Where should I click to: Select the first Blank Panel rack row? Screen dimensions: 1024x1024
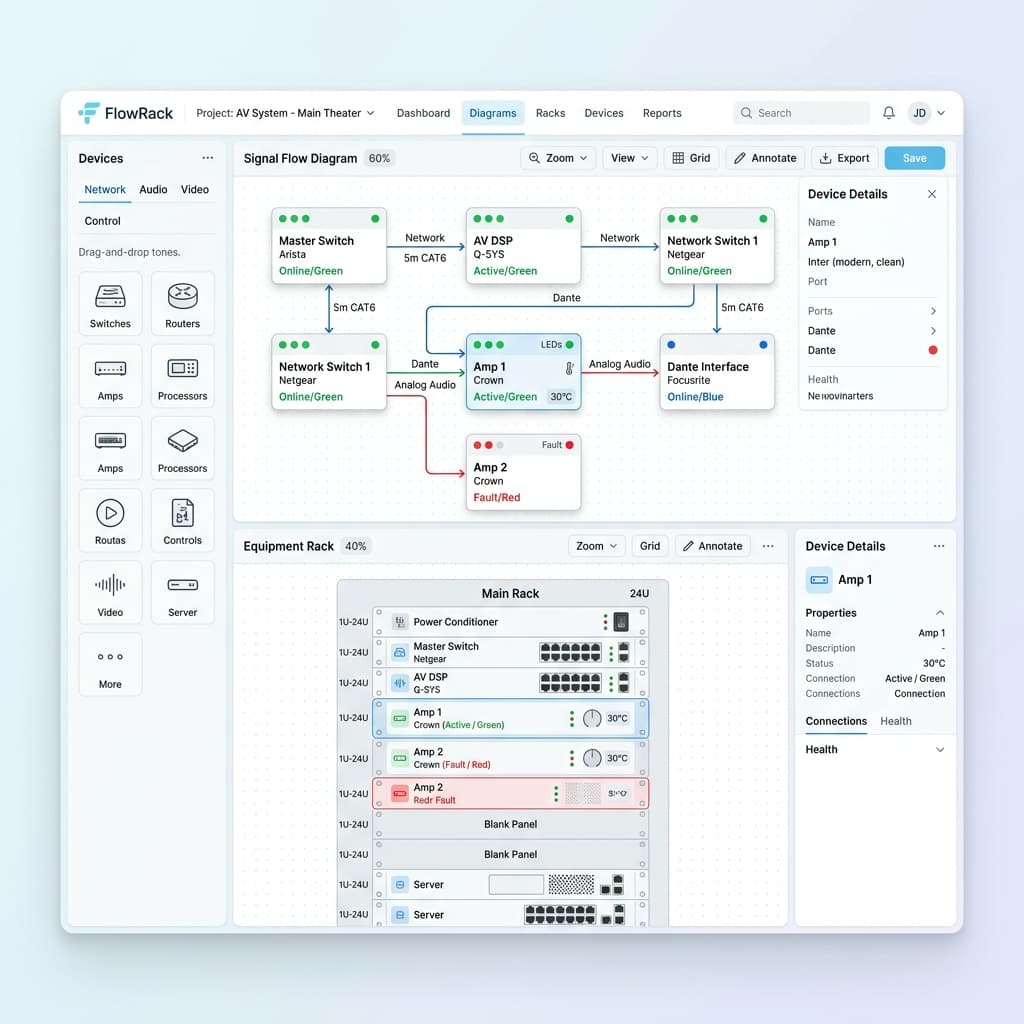(510, 824)
